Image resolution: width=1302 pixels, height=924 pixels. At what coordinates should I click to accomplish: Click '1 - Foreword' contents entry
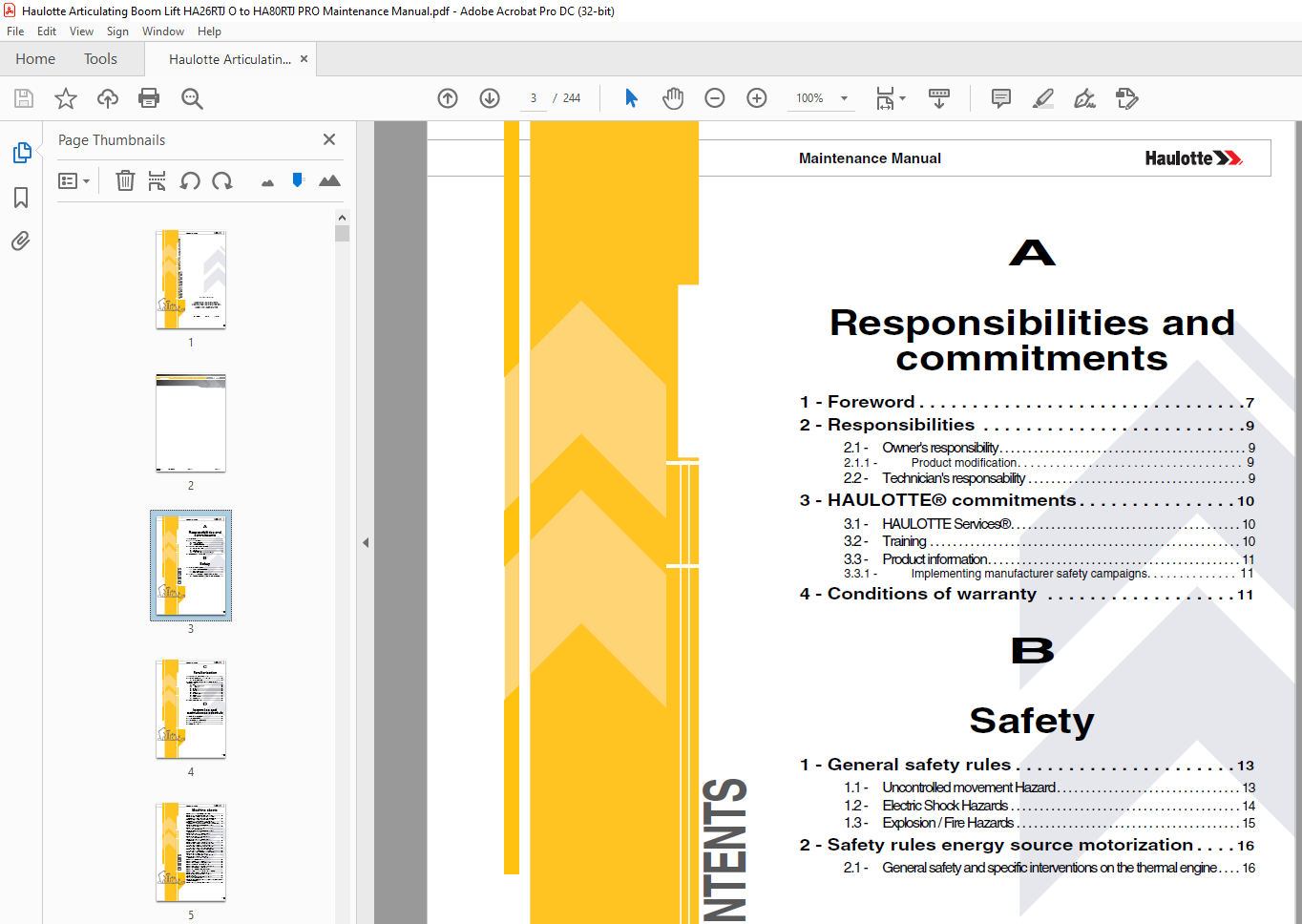(1027, 402)
